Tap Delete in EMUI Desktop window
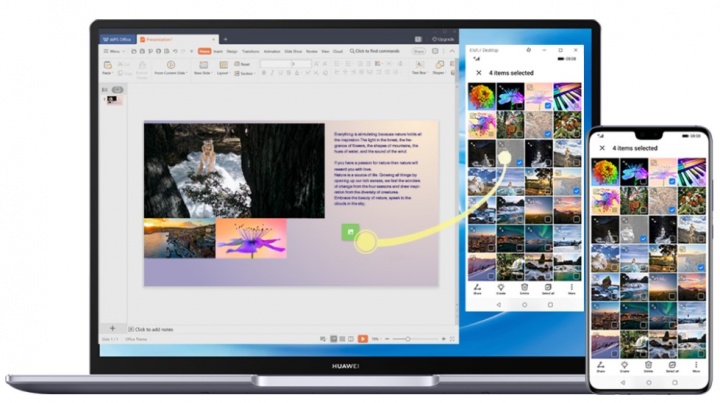Viewport: 720px width, 403px height. (524, 289)
